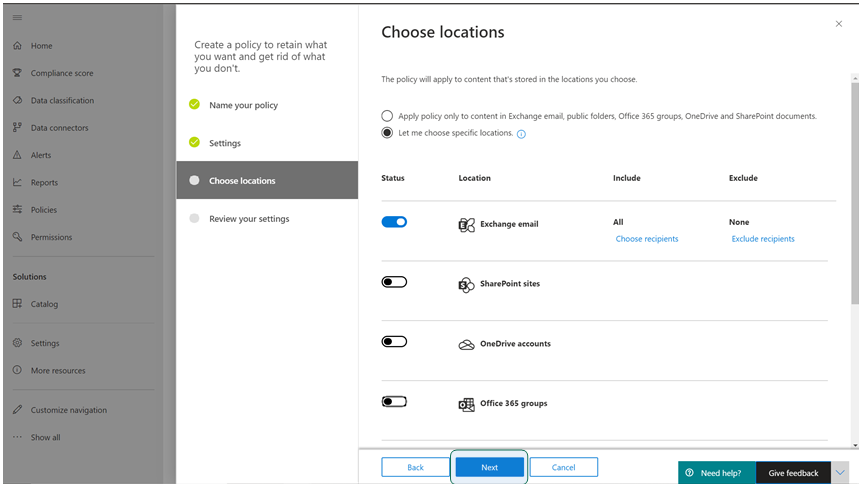Image resolution: width=862 pixels, height=487 pixels.
Task: Click the Alerts triangle icon
Action: click(x=18, y=155)
